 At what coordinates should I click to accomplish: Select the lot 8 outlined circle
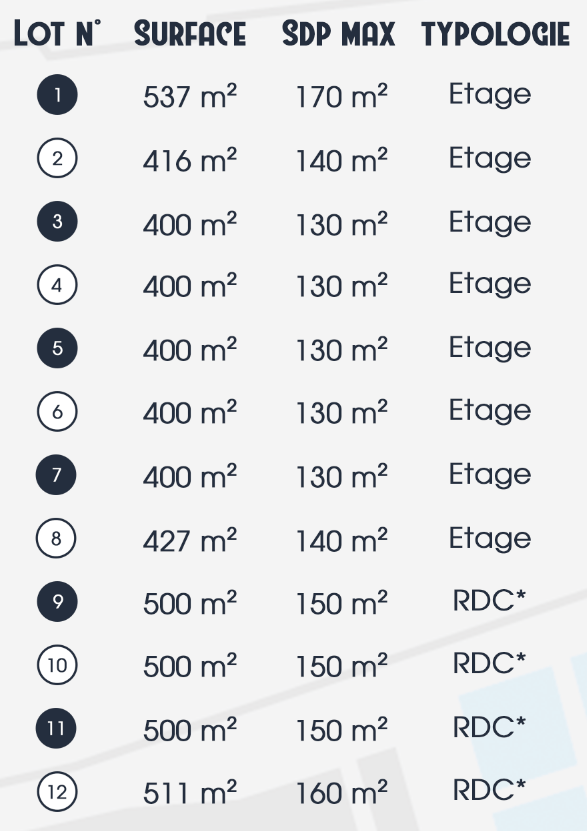coord(56,538)
